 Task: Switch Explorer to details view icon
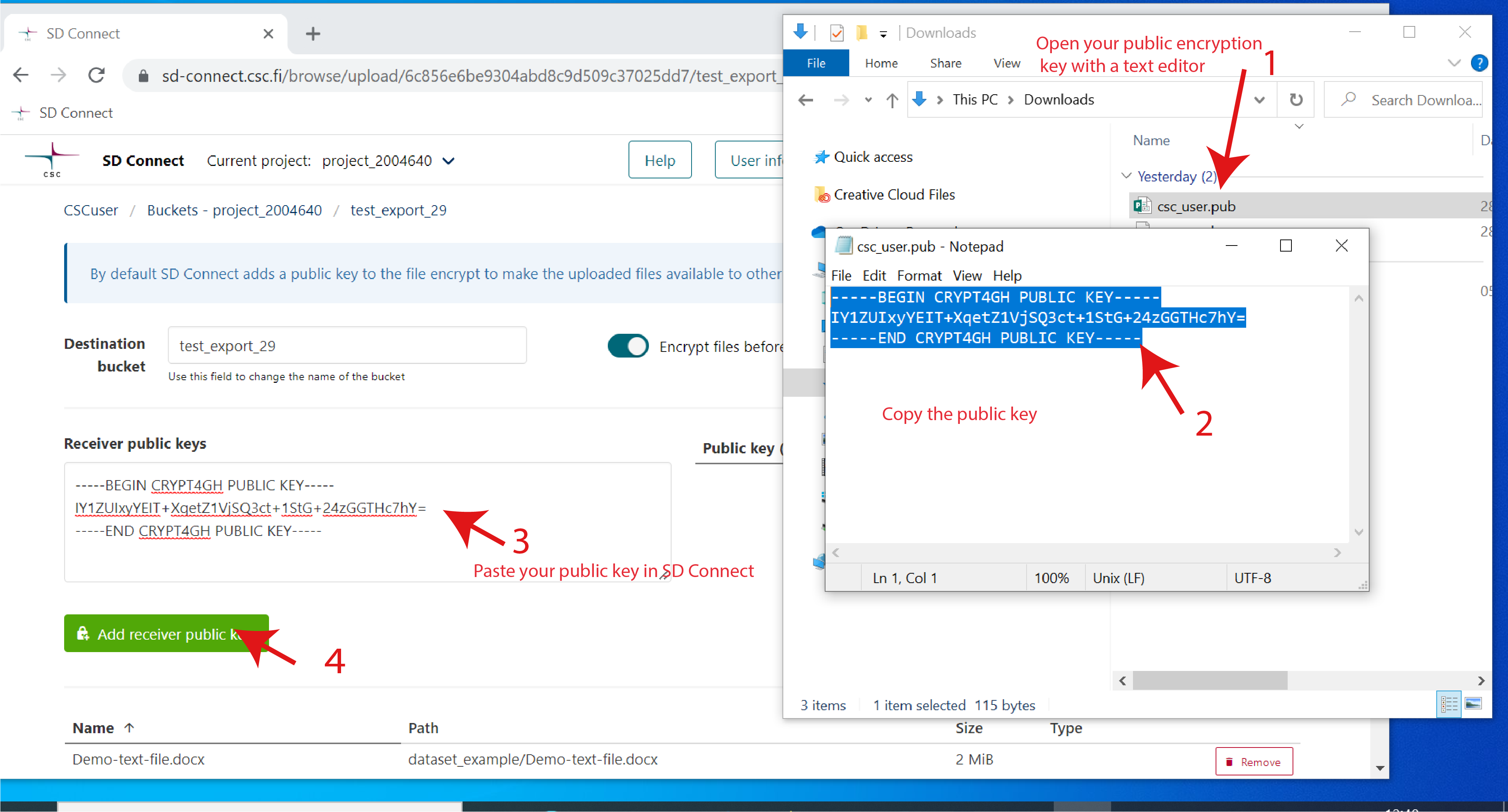pos(1449,704)
